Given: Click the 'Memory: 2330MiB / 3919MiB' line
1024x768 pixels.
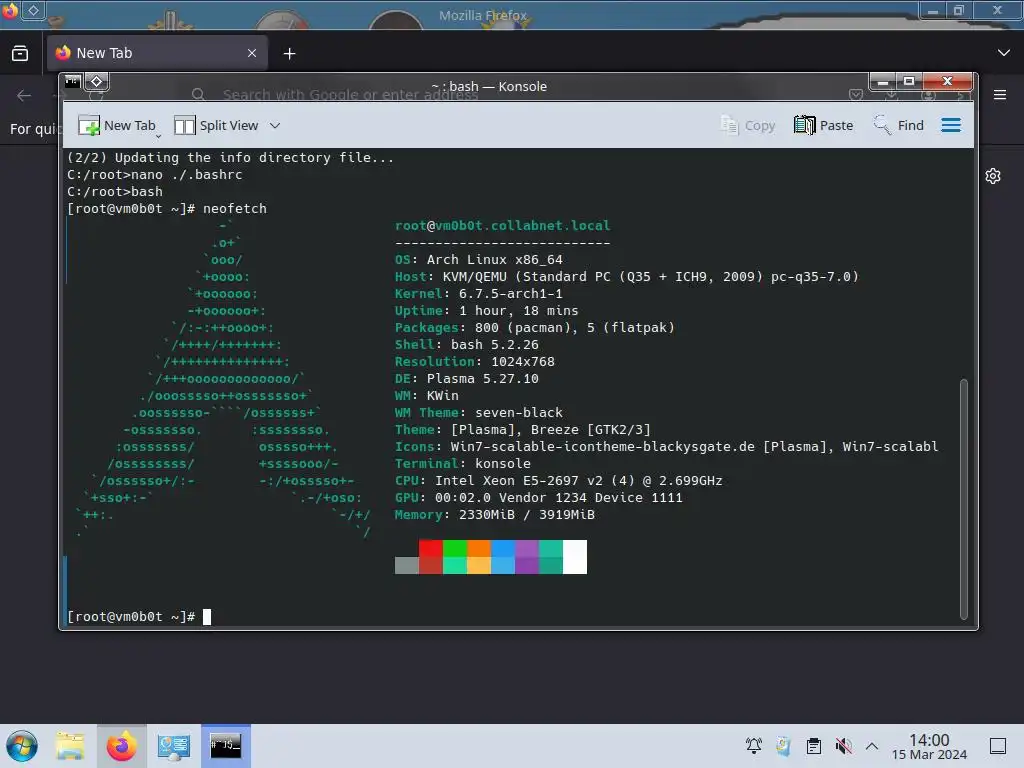Looking at the screenshot, I should pyautogui.click(x=494, y=515).
